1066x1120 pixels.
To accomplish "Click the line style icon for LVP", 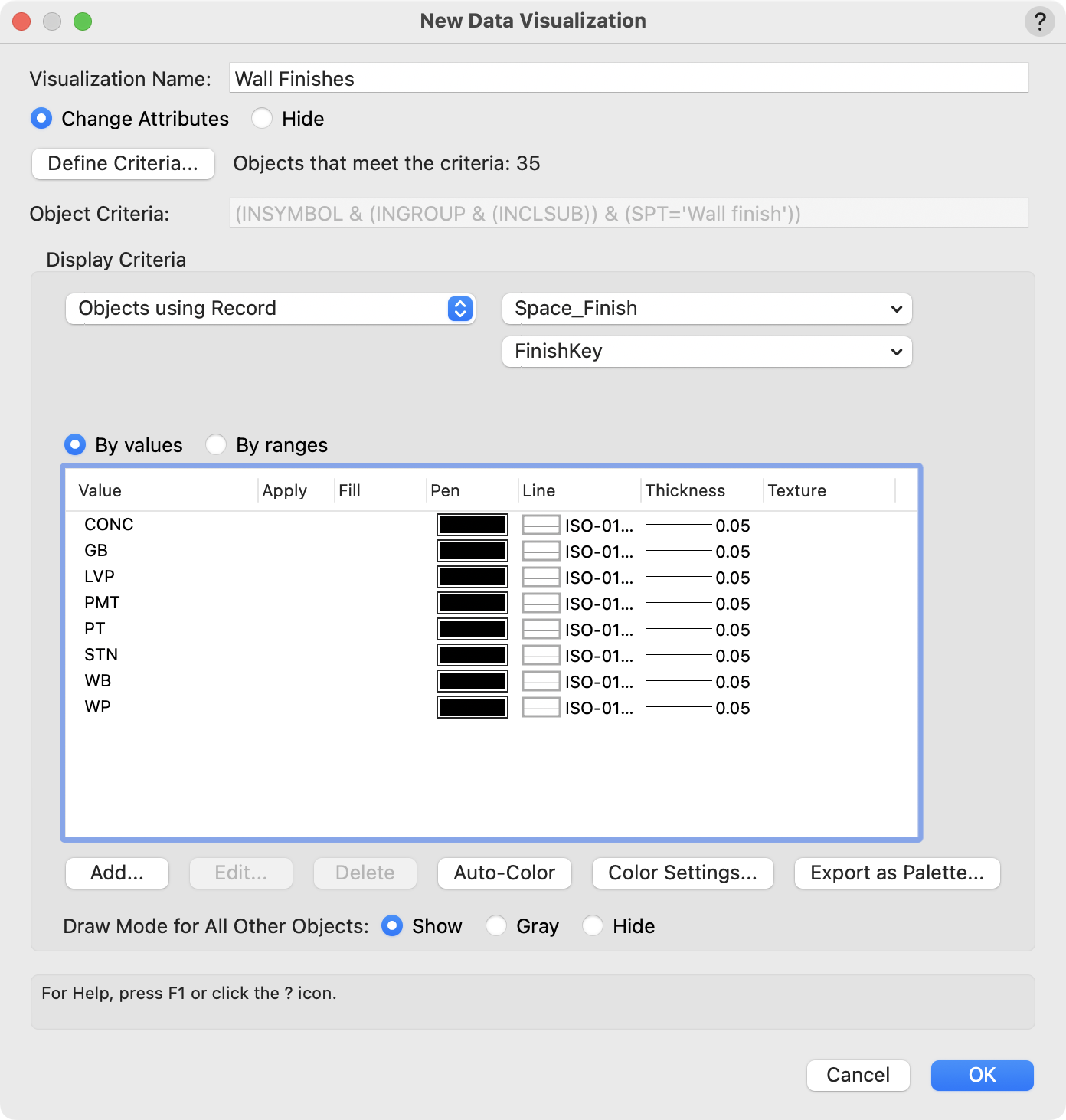I will point(541,577).
